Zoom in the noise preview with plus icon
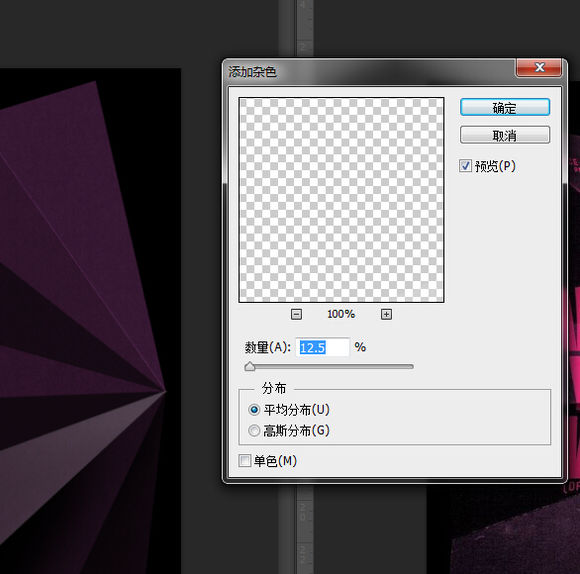Viewport: 580px width, 574px height. 387,314
